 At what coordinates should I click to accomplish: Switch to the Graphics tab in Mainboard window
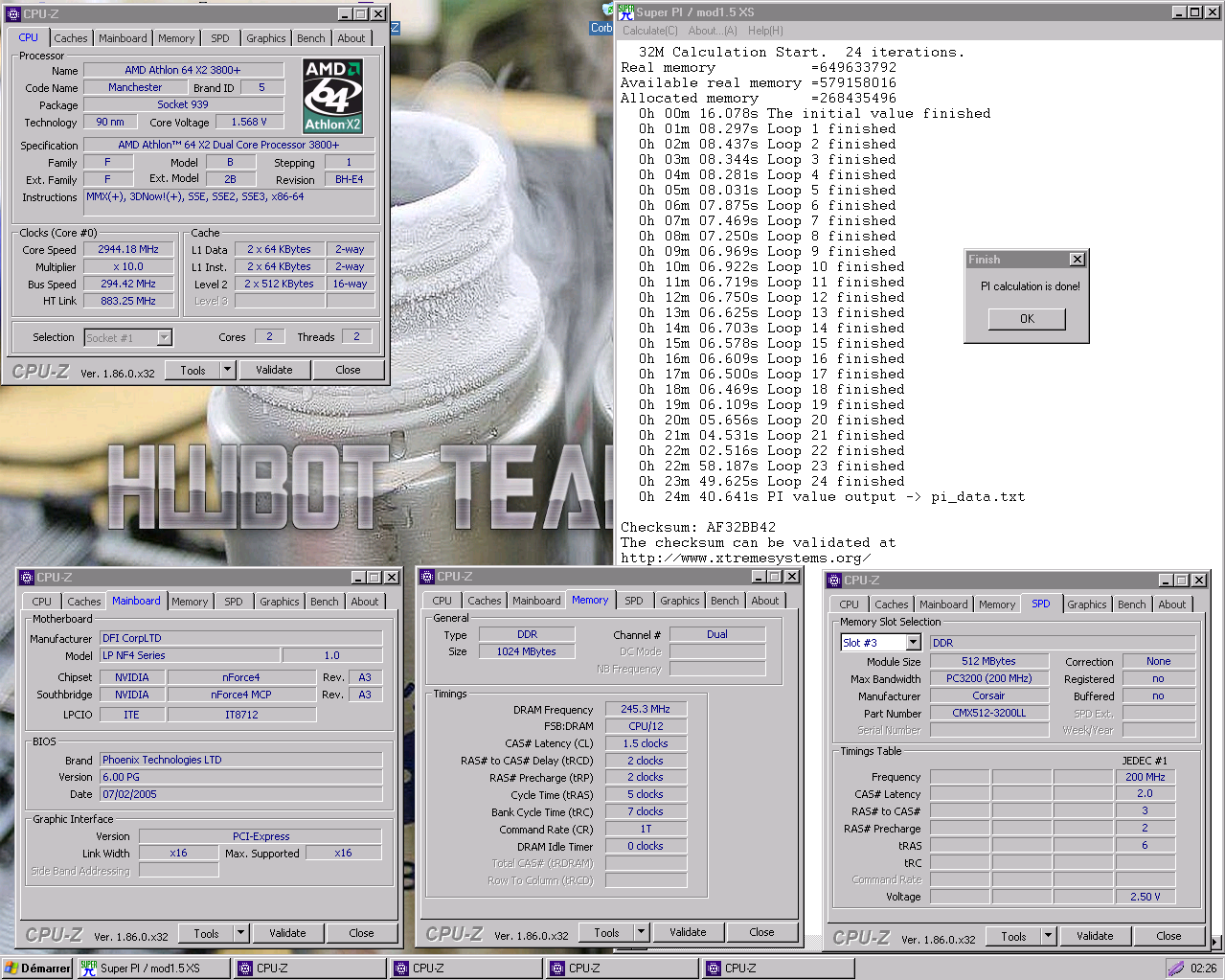(x=280, y=602)
